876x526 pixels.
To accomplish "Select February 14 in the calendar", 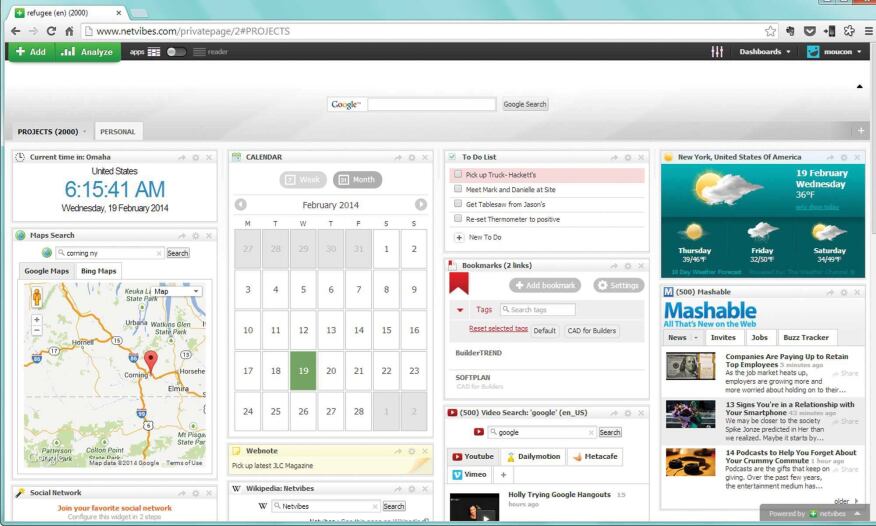I will (359, 330).
